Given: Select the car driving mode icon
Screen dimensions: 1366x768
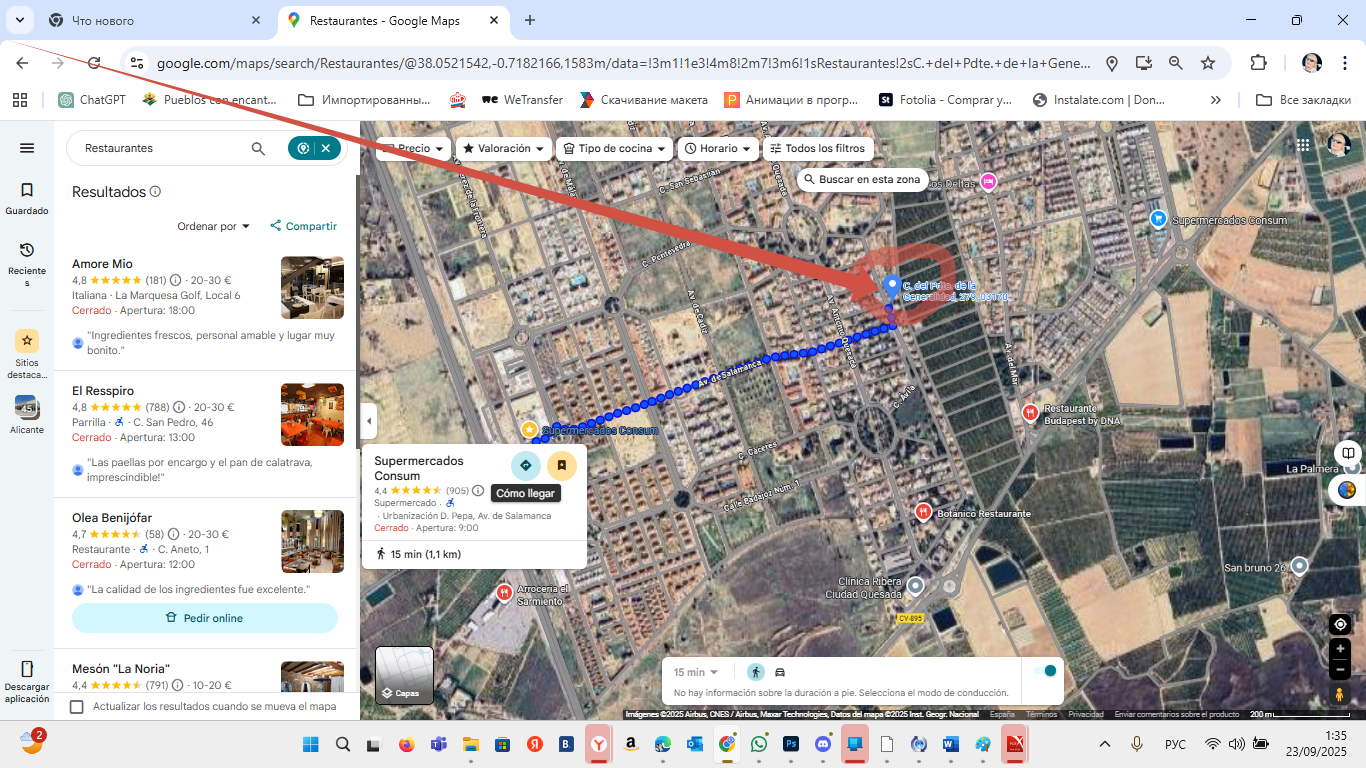Looking at the screenshot, I should [780, 672].
